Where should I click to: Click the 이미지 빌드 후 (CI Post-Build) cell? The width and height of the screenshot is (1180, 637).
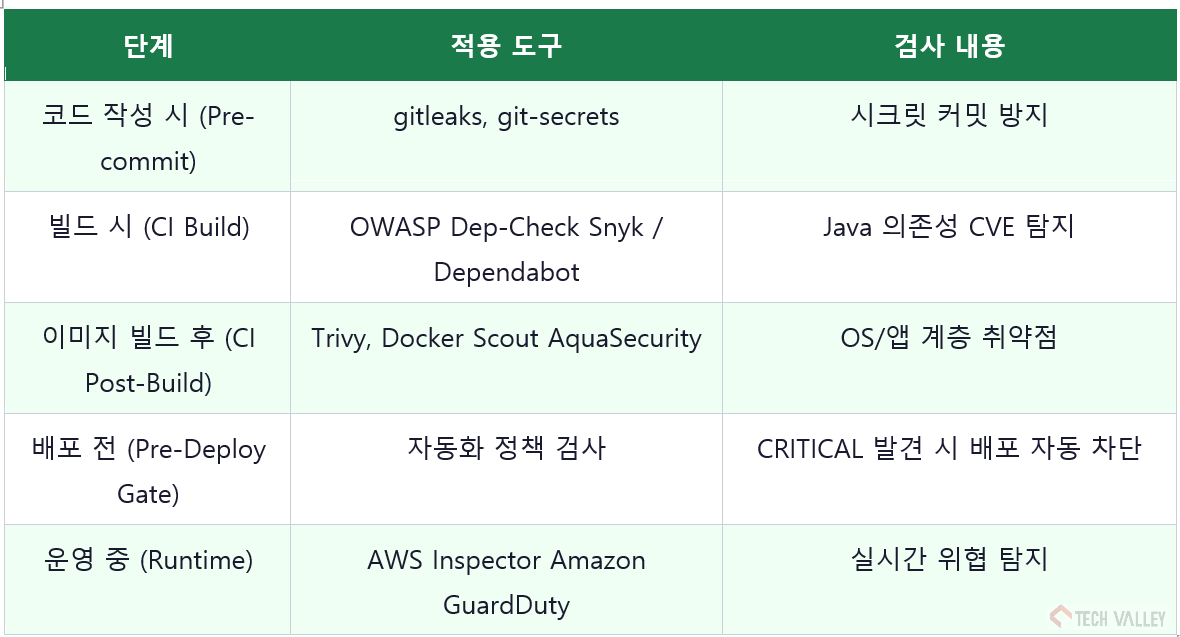click(148, 358)
